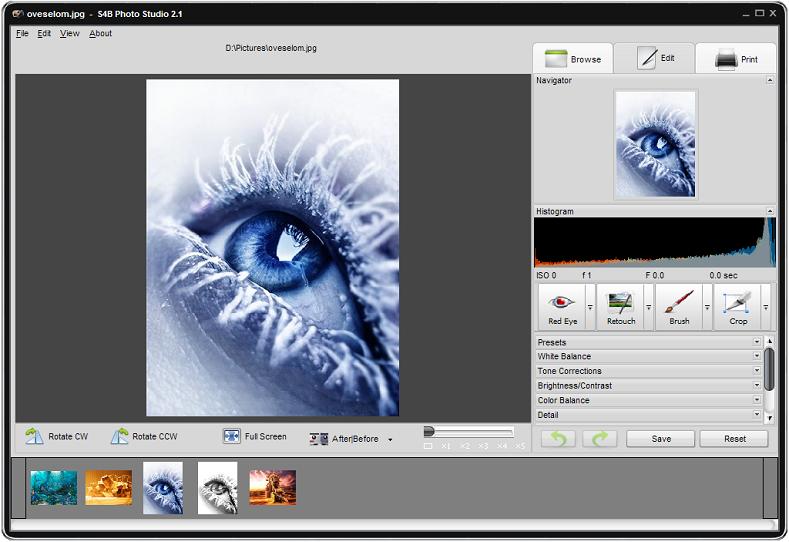Viewport: 789px width, 542px height.
Task: Open the File menu
Action: tap(22, 33)
